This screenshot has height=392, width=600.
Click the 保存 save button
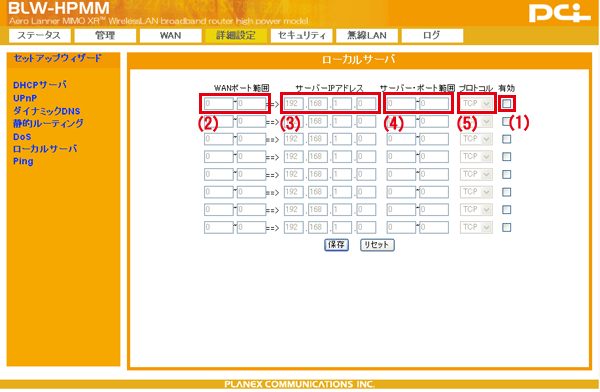pyautogui.click(x=336, y=245)
